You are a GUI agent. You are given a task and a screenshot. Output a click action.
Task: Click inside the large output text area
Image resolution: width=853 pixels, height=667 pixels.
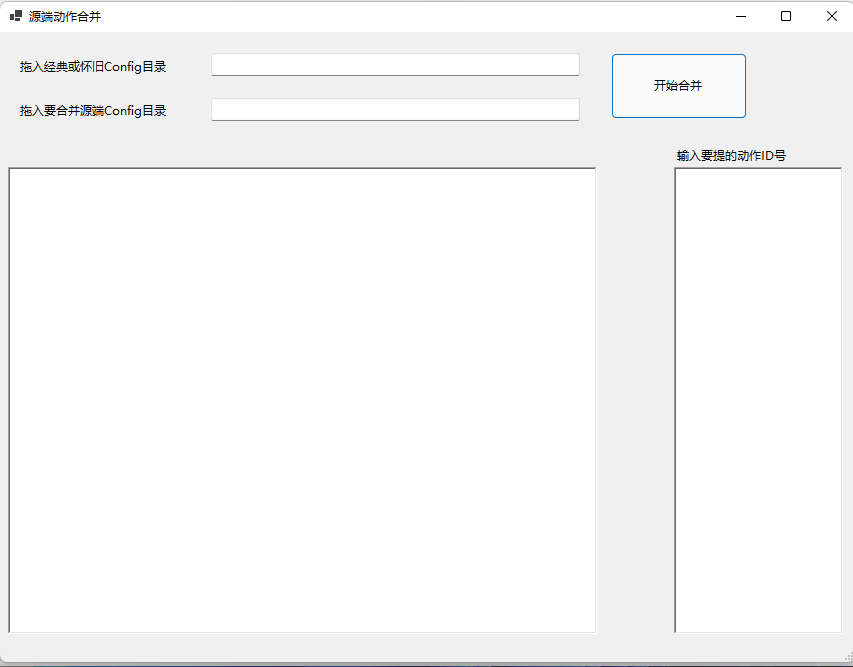point(302,400)
